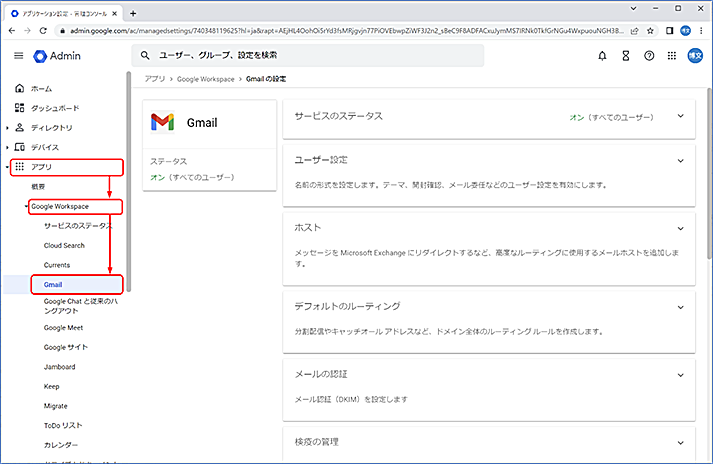The height and width of the screenshot is (464, 713).
Task: Open the Chrome profile avatar
Action: coord(685,30)
